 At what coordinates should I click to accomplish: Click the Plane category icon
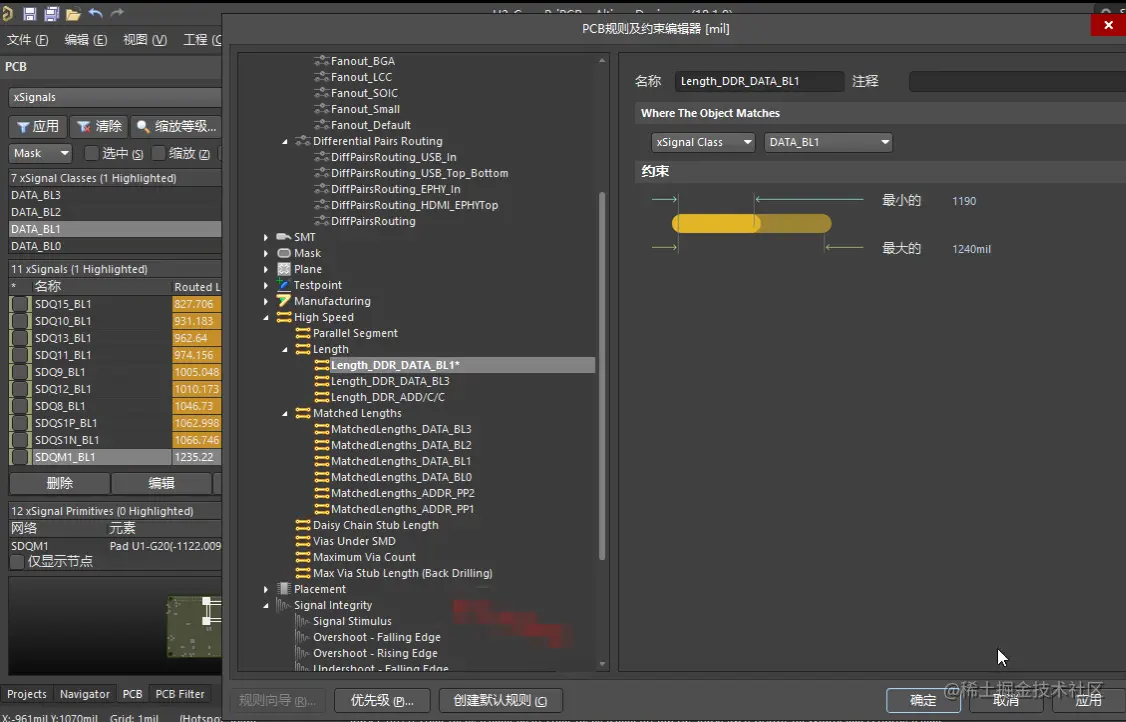click(x=284, y=269)
